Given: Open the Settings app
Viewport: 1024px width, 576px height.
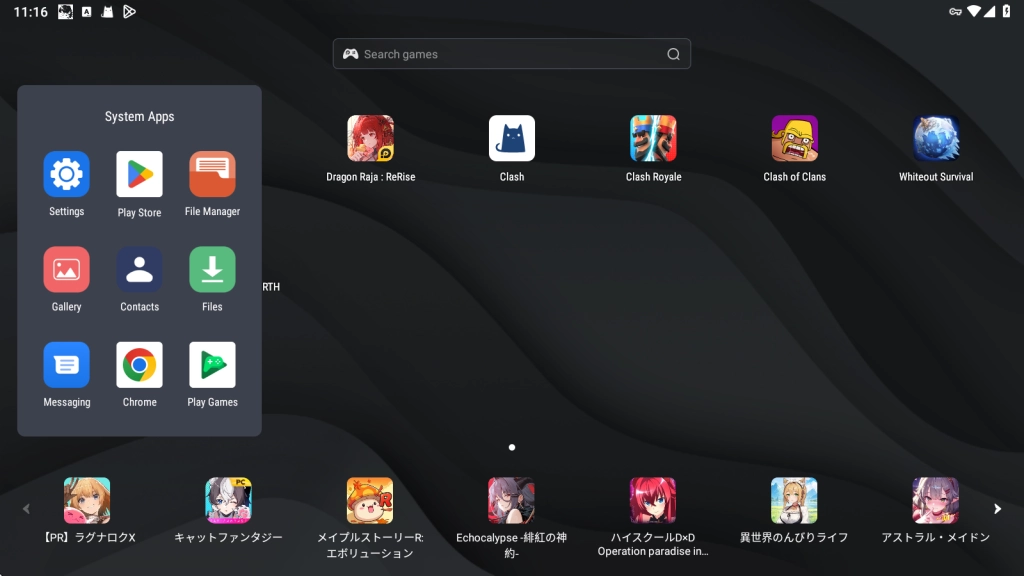Looking at the screenshot, I should point(66,175).
